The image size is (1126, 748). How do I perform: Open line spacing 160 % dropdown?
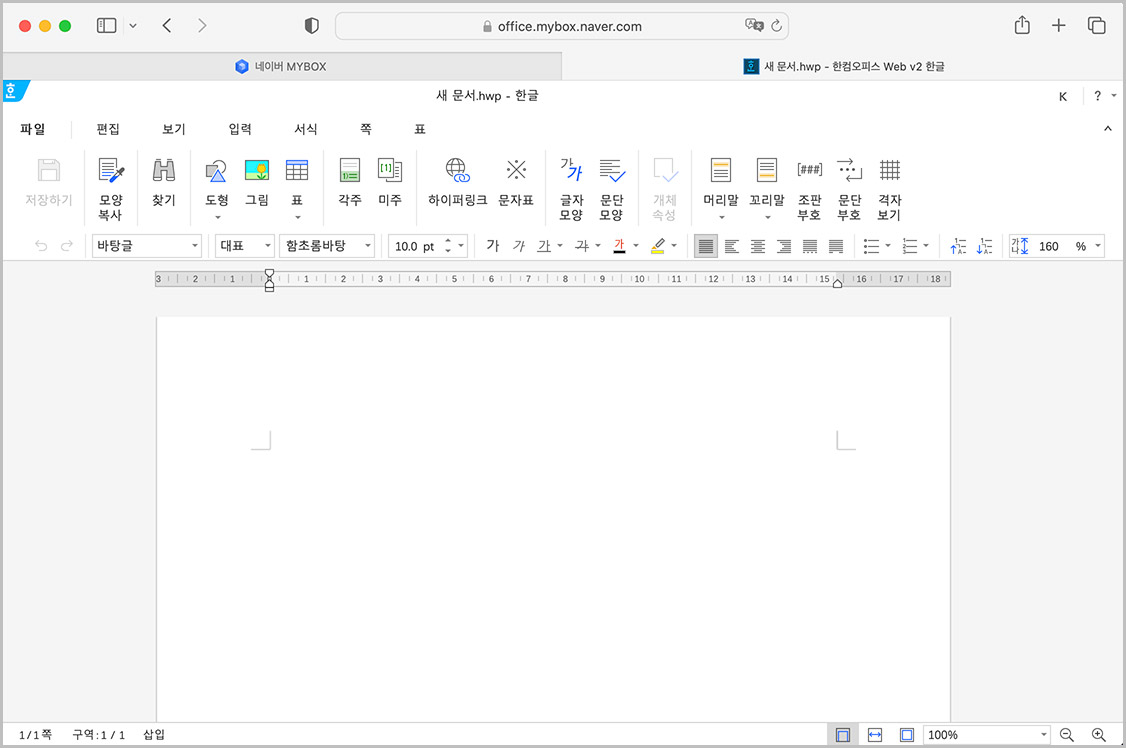coord(1097,246)
